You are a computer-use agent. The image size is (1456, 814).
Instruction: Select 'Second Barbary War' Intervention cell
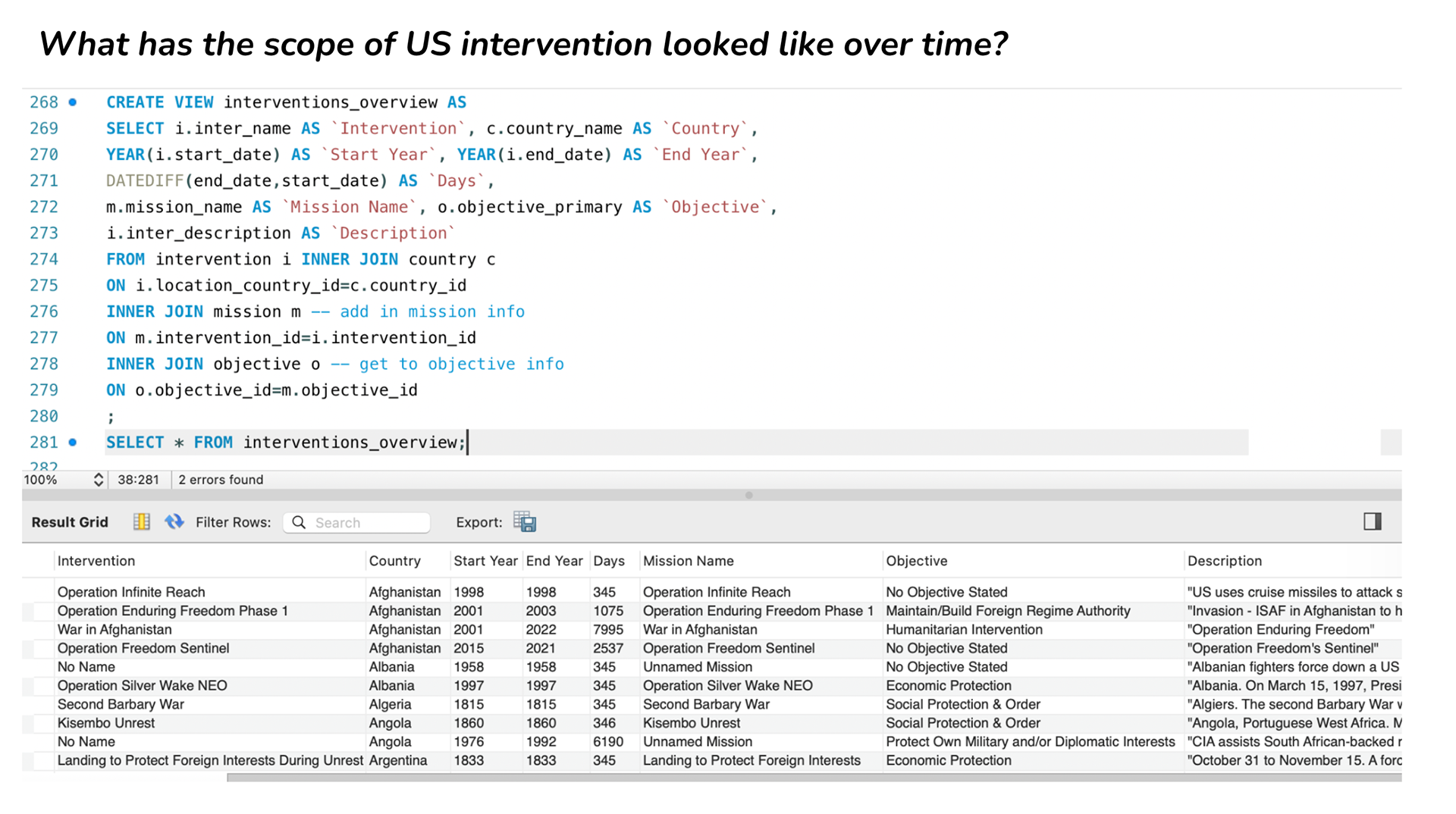[121, 704]
